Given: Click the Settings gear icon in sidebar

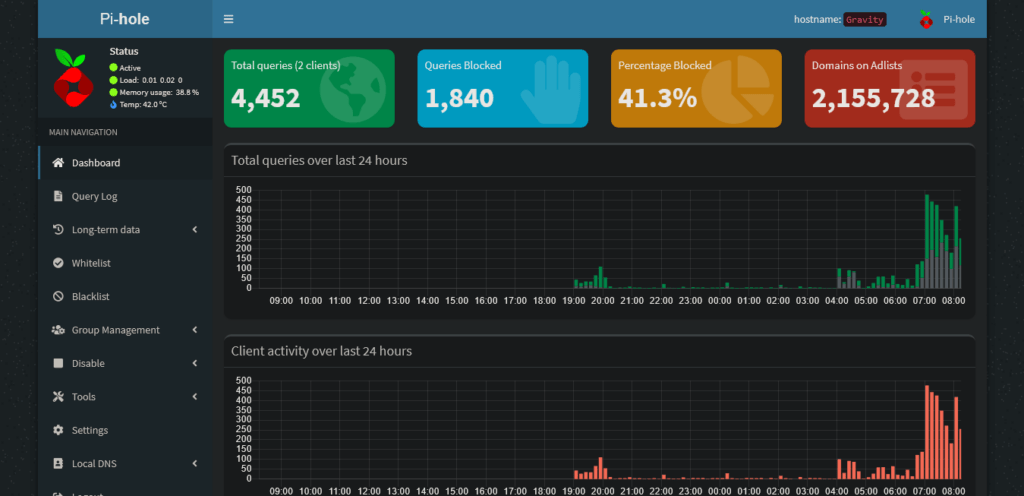Looking at the screenshot, I should point(58,430).
